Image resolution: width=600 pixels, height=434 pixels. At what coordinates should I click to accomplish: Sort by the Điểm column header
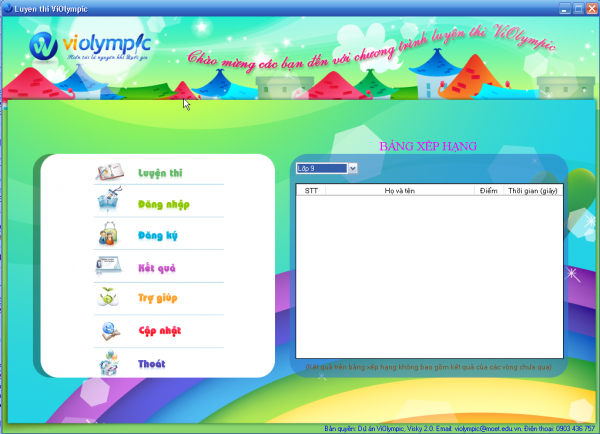click(489, 191)
